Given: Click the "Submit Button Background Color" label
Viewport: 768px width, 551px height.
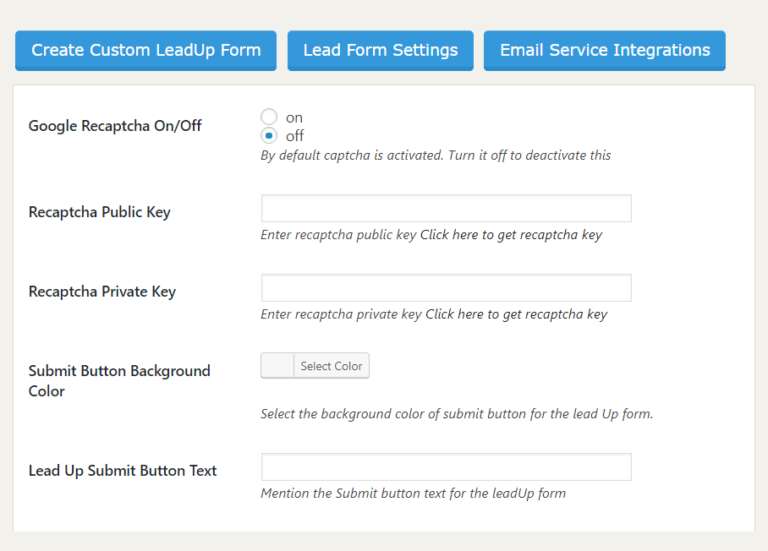Looking at the screenshot, I should (x=119, y=381).
